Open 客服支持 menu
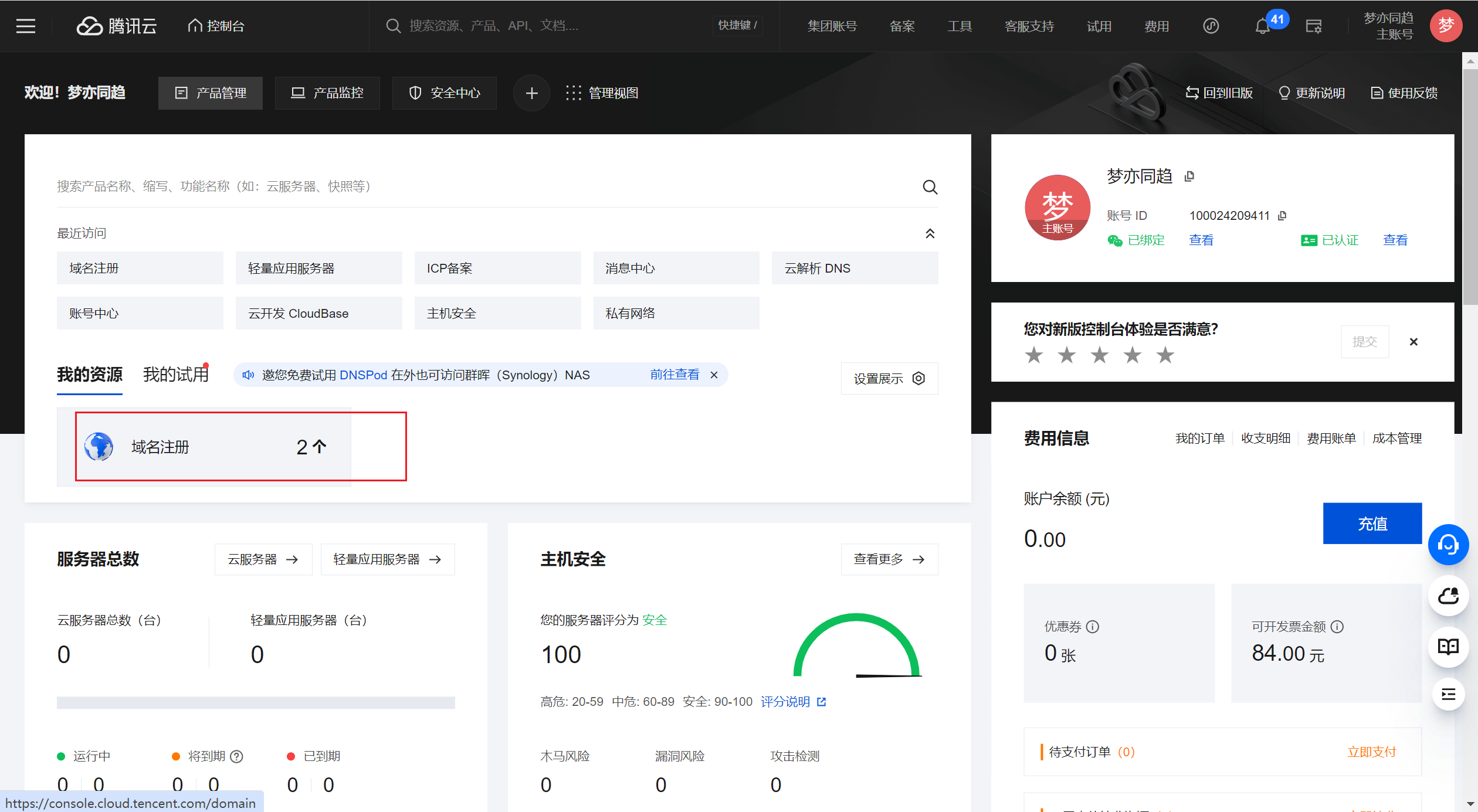Screen dimensions: 1478x812 coord(1029,26)
